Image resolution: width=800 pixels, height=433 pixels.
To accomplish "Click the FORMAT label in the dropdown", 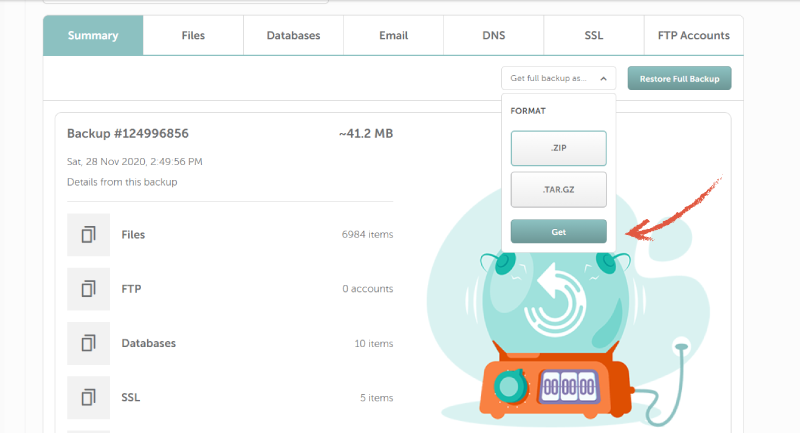I will pyautogui.click(x=528, y=111).
